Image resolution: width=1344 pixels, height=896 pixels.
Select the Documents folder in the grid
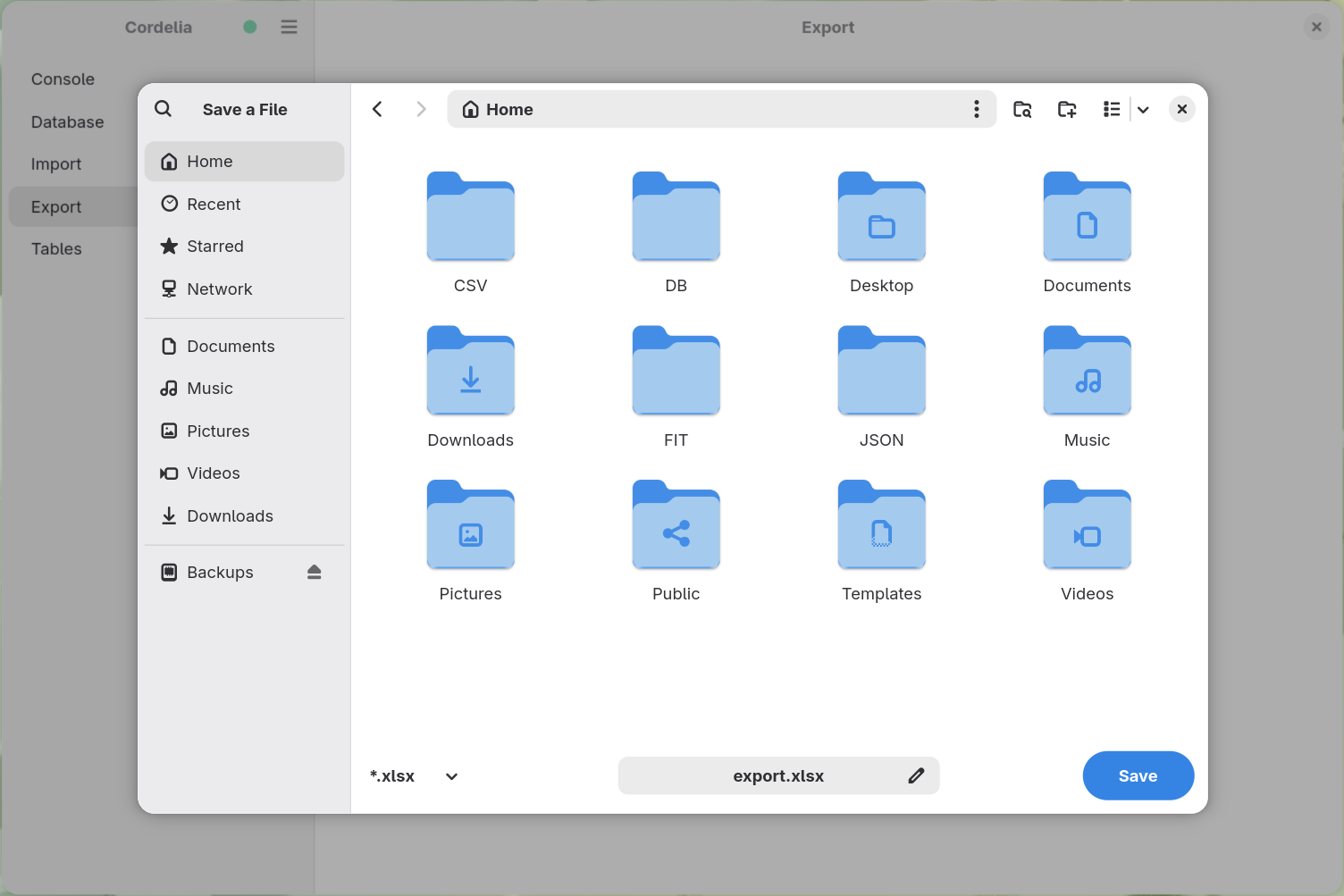pos(1087,232)
